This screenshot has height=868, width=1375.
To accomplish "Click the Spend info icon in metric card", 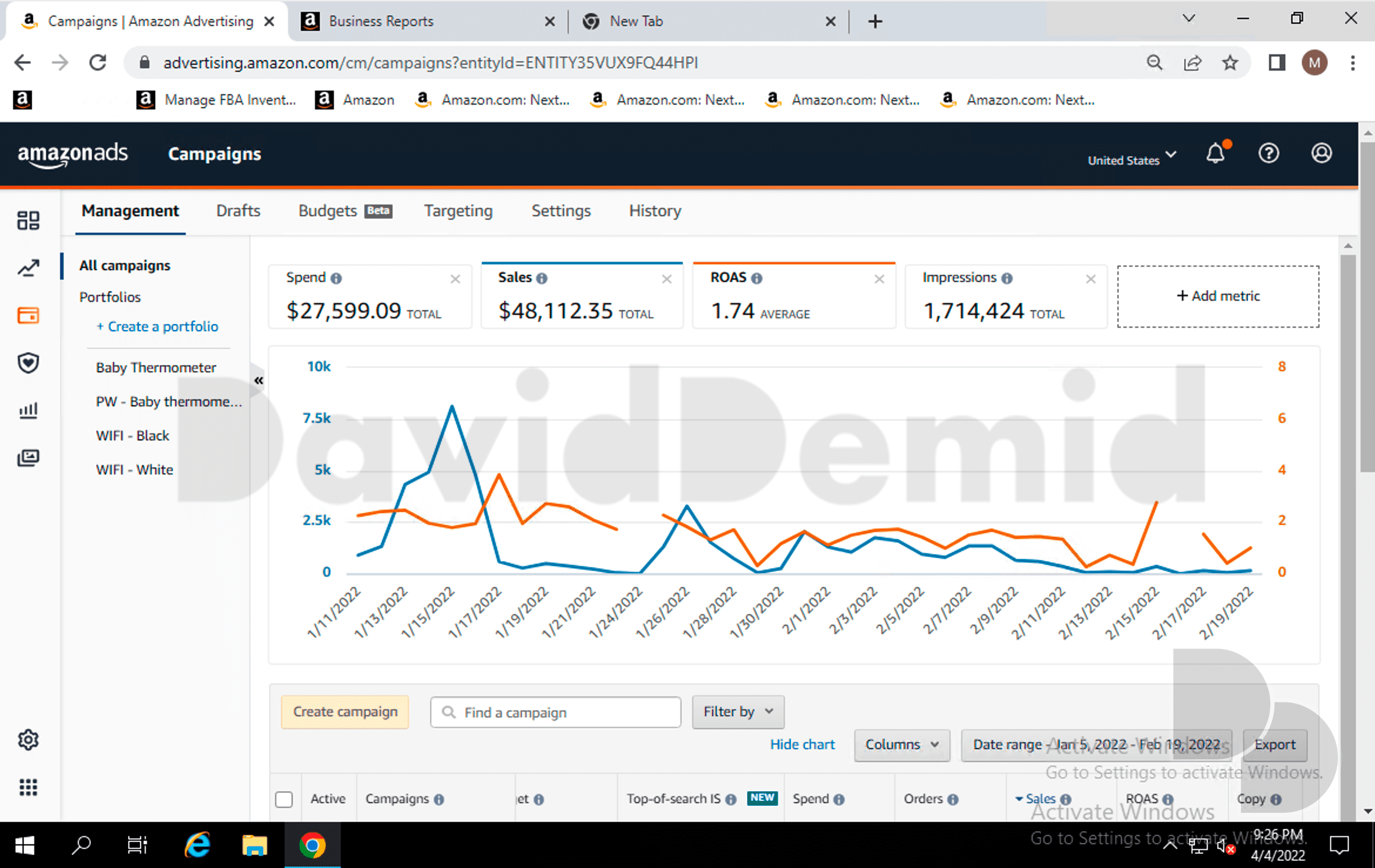I will click(x=336, y=278).
